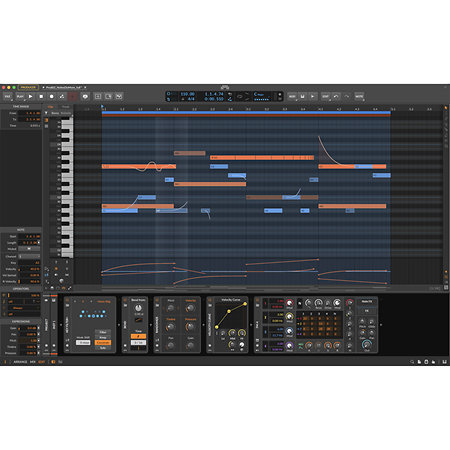Image resolution: width=450 pixels, height=450 pixels.
Task: Click the middle point on Velocity Curve graph
Action: point(229,311)
